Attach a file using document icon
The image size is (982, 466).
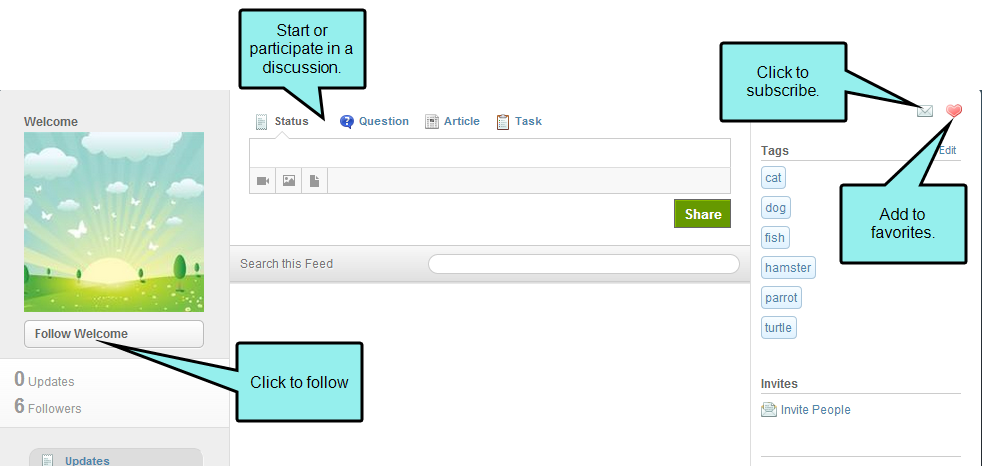[314, 181]
